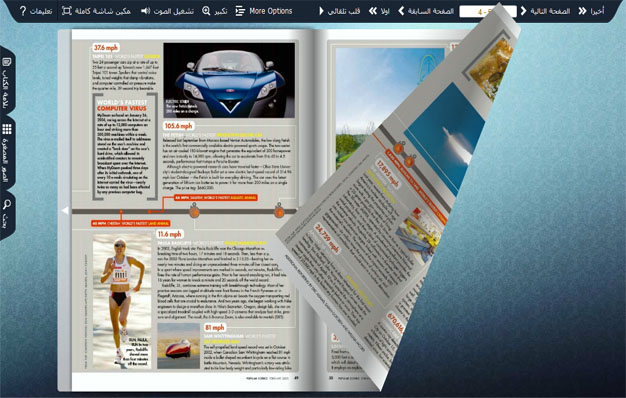Image resolution: width=626 pixels, height=398 pixels.
Task: Click the marathon runner photo
Action: pyautogui.click(x=122, y=301)
